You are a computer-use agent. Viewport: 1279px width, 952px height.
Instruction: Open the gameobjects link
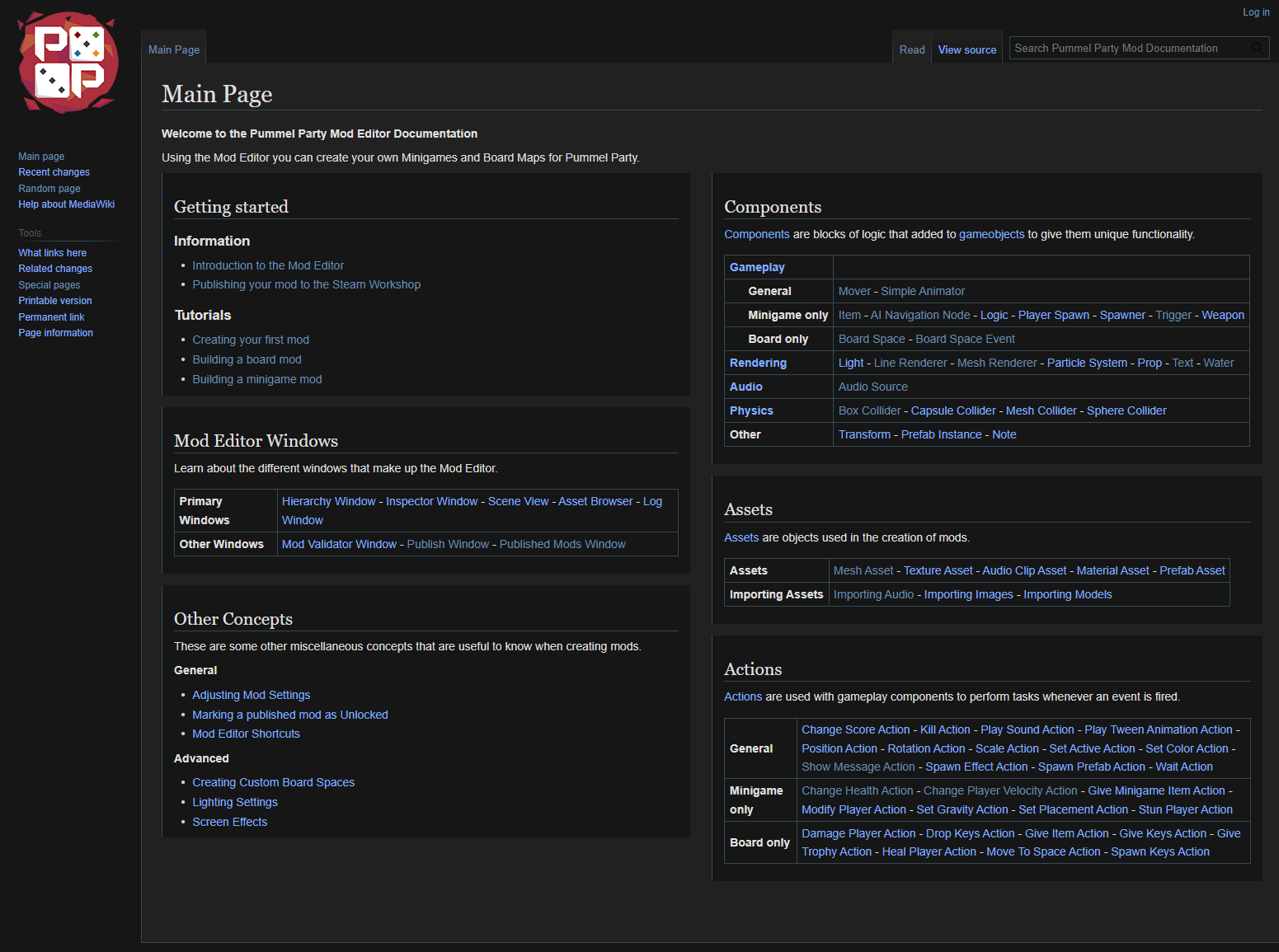[992, 234]
